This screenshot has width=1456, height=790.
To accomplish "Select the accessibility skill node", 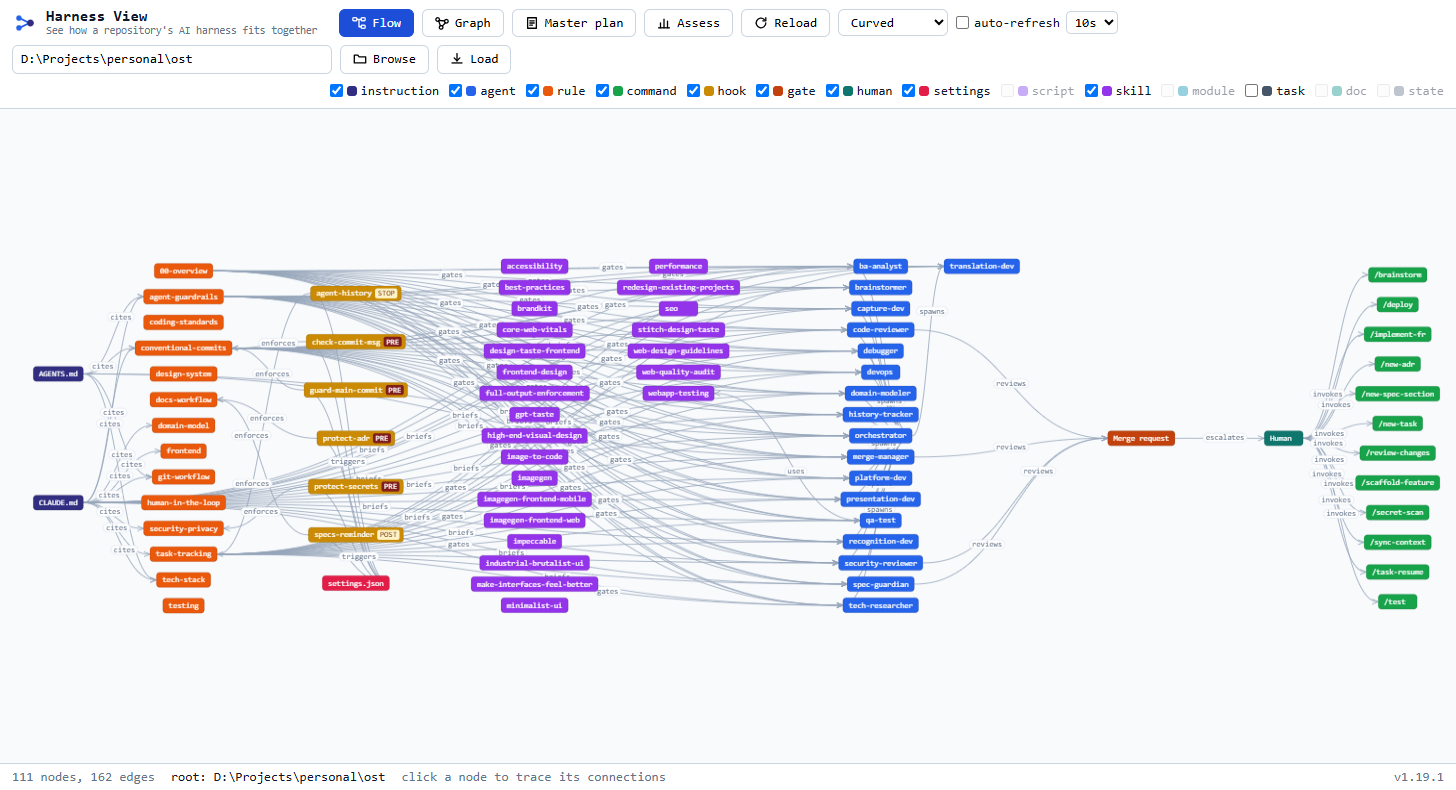I will pyautogui.click(x=535, y=266).
